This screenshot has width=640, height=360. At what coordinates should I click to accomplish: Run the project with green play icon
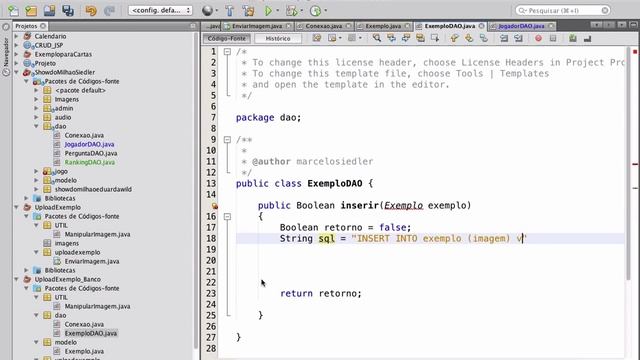pyautogui.click(x=268, y=10)
